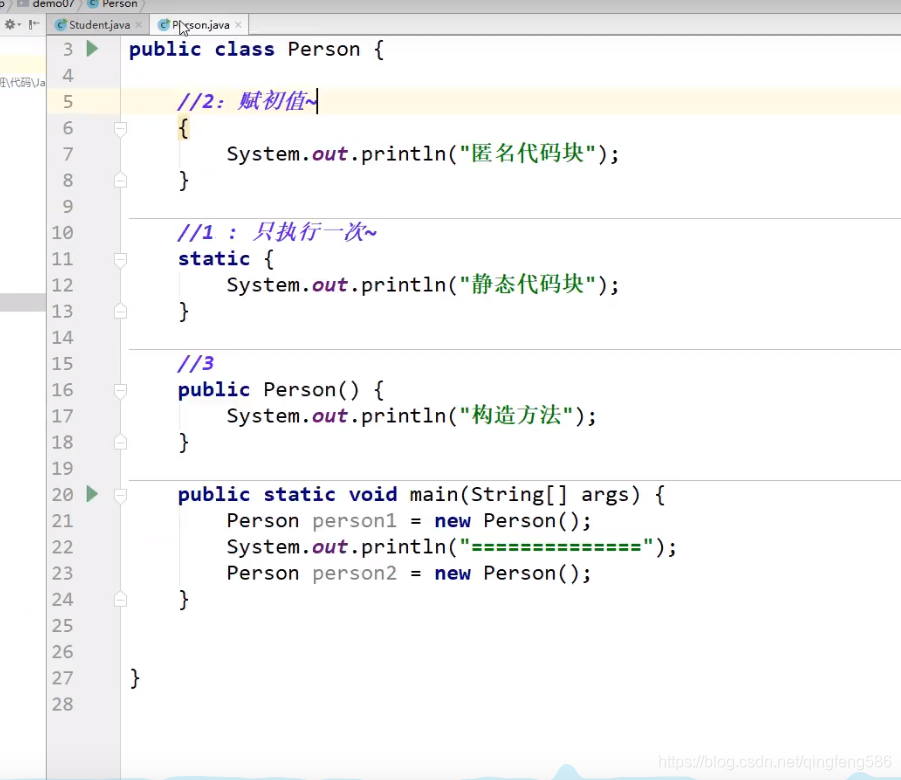The image size is (901, 780).
Task: Open project panel settings gear
Action: click(10, 24)
